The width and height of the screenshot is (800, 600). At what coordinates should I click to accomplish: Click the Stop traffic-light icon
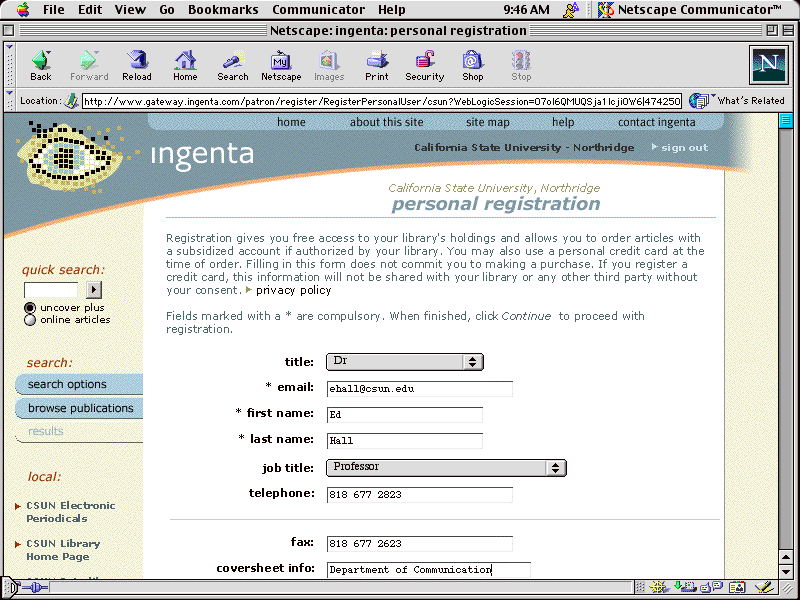[521, 66]
